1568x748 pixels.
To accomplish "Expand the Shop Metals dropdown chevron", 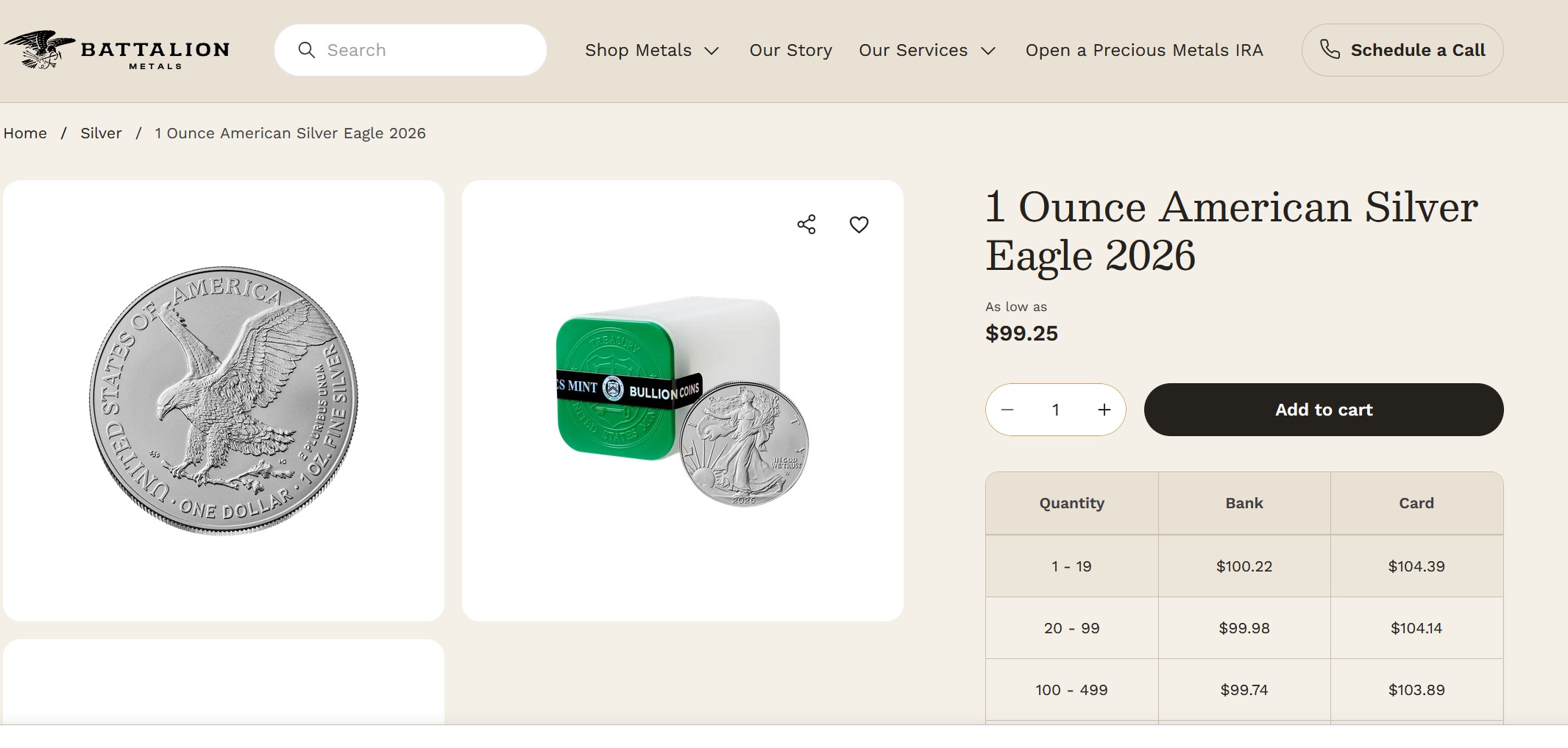I will (712, 51).
